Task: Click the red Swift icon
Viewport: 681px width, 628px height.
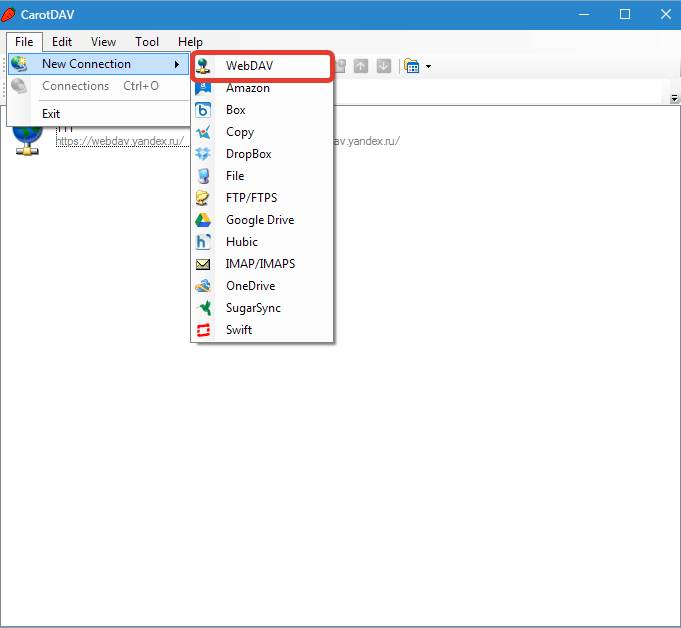Action: point(203,330)
